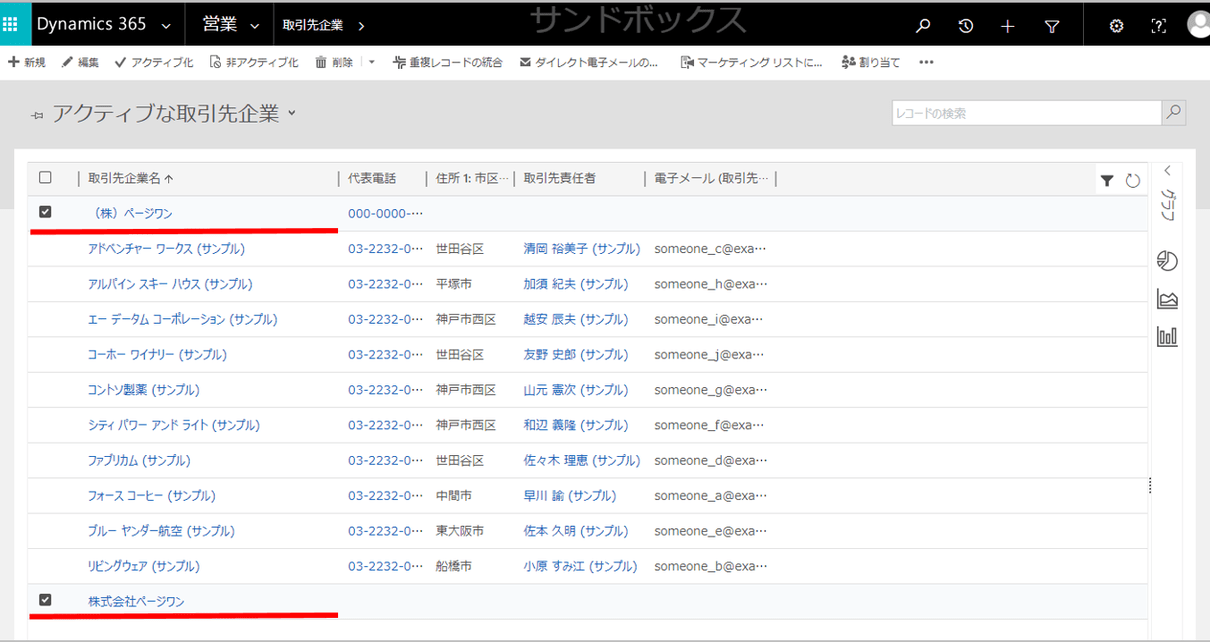Open the アクティブな取引先企業 view selector
1210x642 pixels.
(290, 114)
